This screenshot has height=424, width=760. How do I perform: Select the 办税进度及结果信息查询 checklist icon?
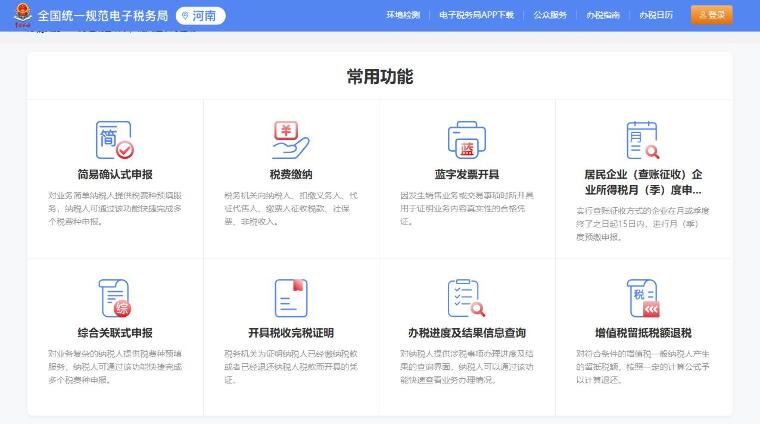[x=466, y=298]
